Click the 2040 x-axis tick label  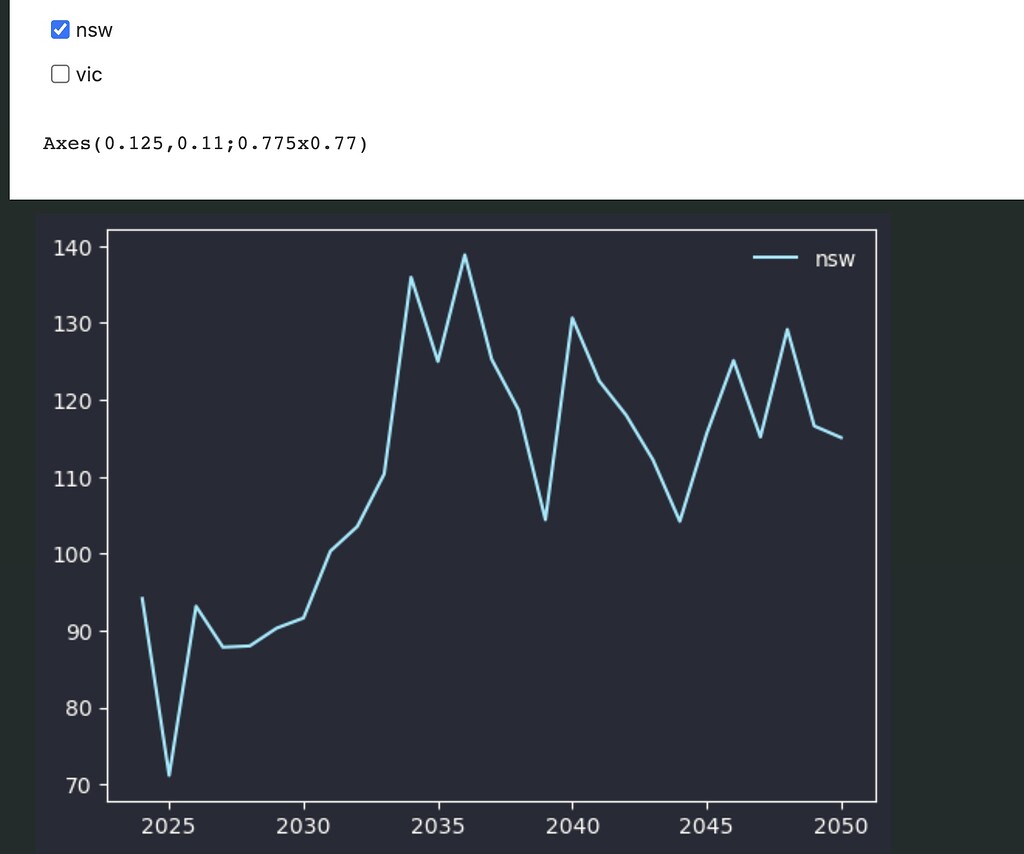pyautogui.click(x=573, y=826)
